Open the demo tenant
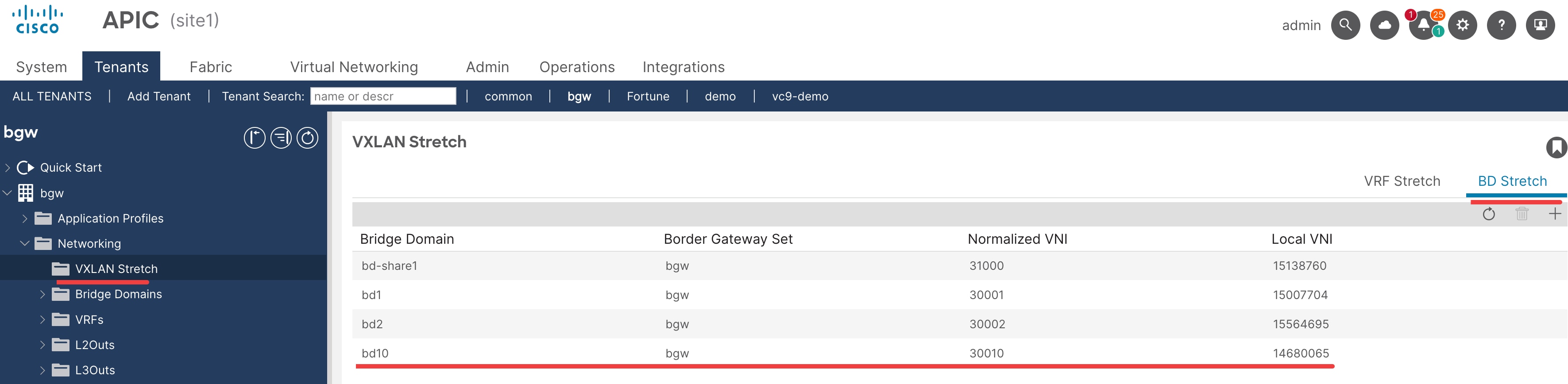The height and width of the screenshot is (384, 1568). pyautogui.click(x=719, y=96)
